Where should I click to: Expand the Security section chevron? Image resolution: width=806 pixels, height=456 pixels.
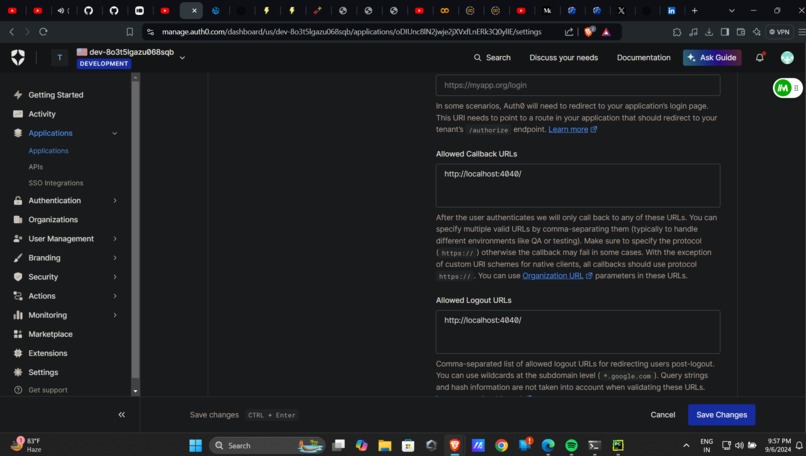click(115, 277)
